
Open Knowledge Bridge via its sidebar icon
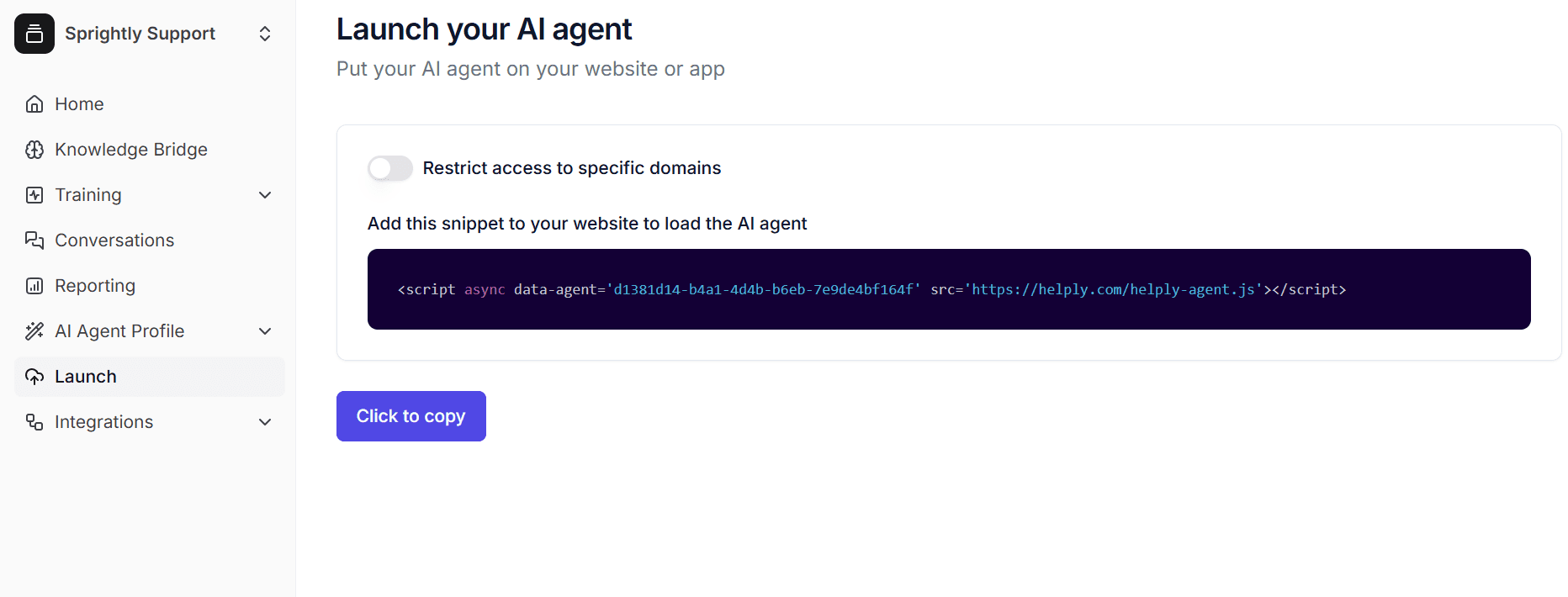[34, 149]
